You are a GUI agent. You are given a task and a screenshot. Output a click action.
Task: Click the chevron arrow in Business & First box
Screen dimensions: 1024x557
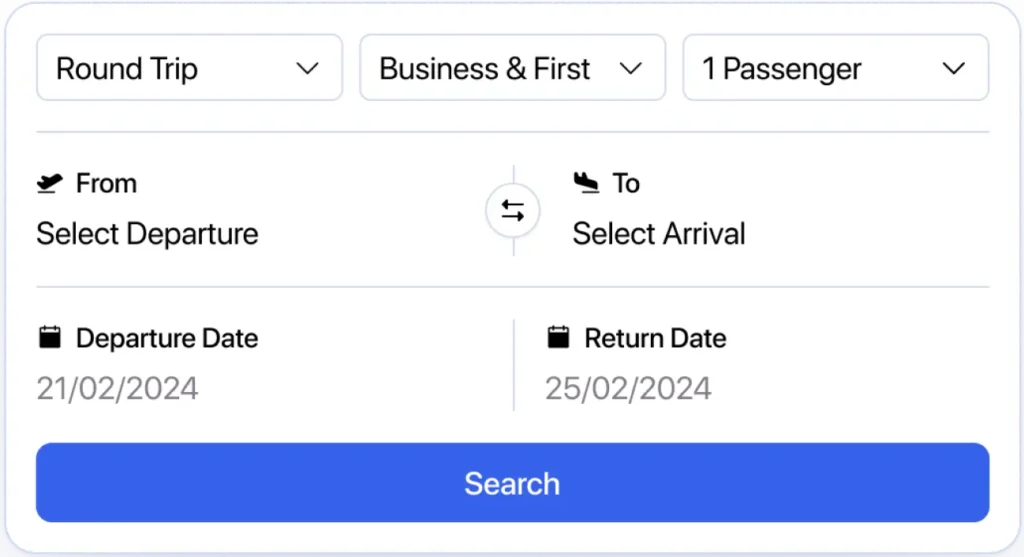(630, 69)
